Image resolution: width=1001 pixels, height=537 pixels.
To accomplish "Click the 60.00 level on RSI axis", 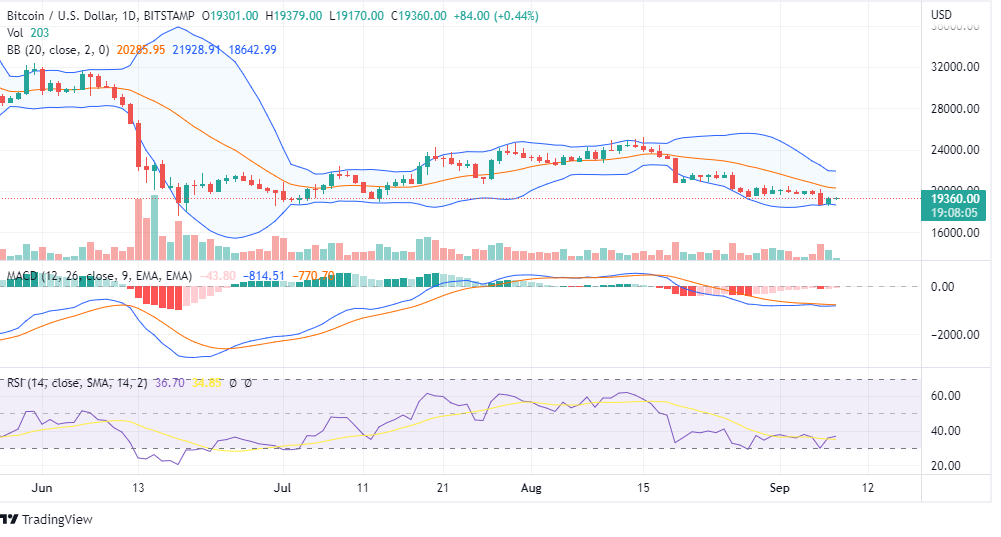I will (945, 396).
